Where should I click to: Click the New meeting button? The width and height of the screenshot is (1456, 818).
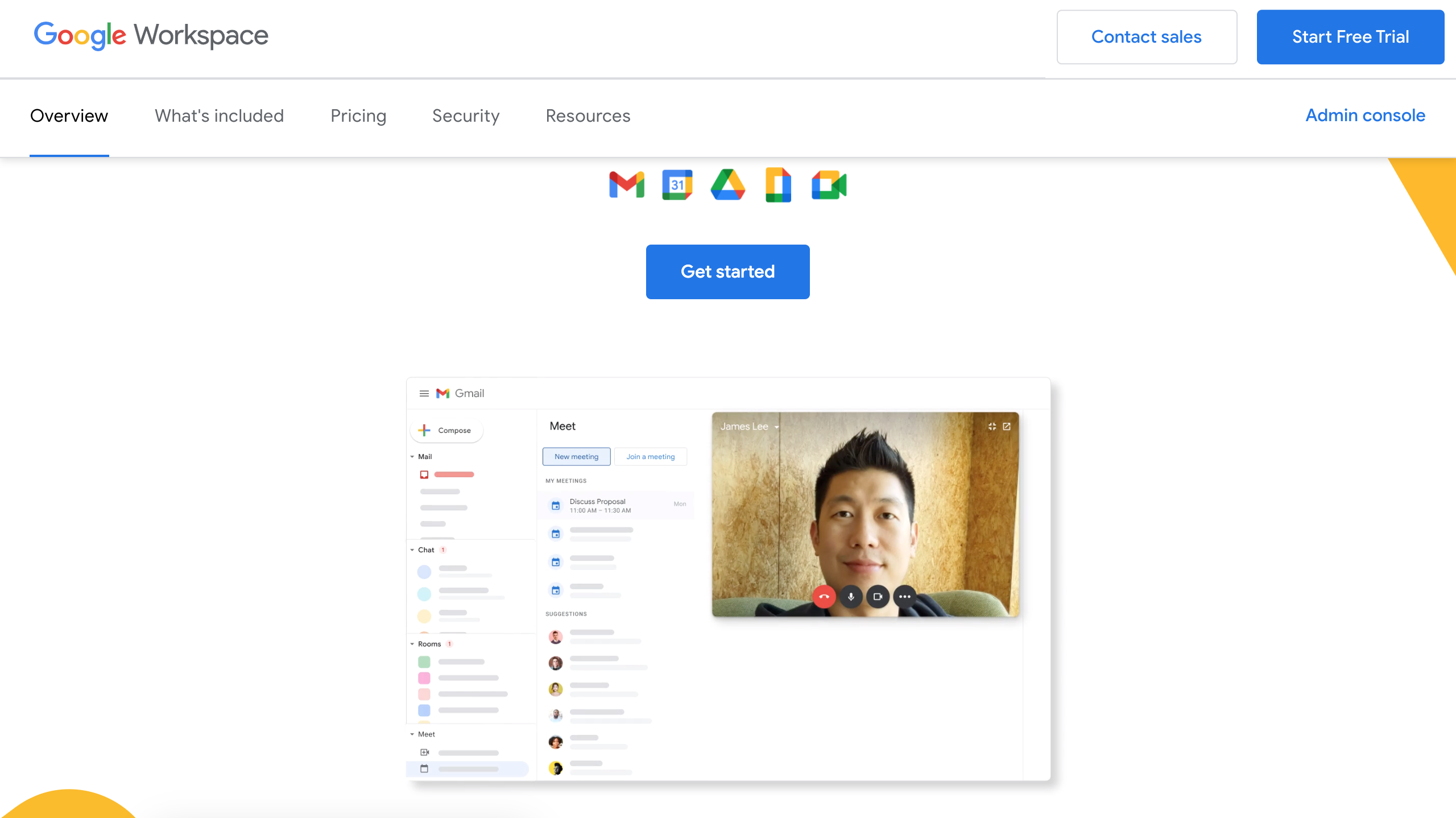click(x=576, y=457)
